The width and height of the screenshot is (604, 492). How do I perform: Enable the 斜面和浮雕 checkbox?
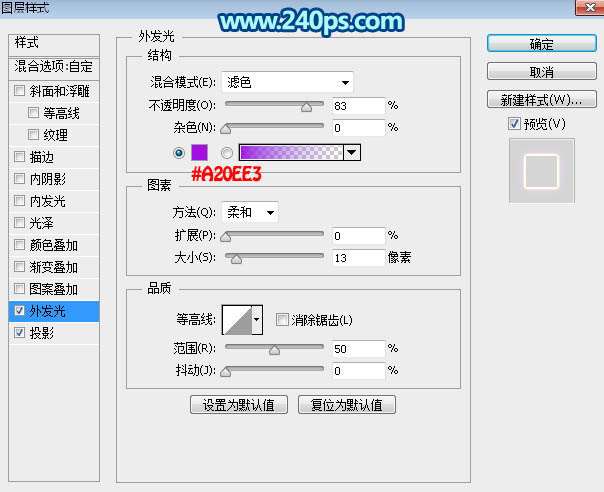(19, 91)
